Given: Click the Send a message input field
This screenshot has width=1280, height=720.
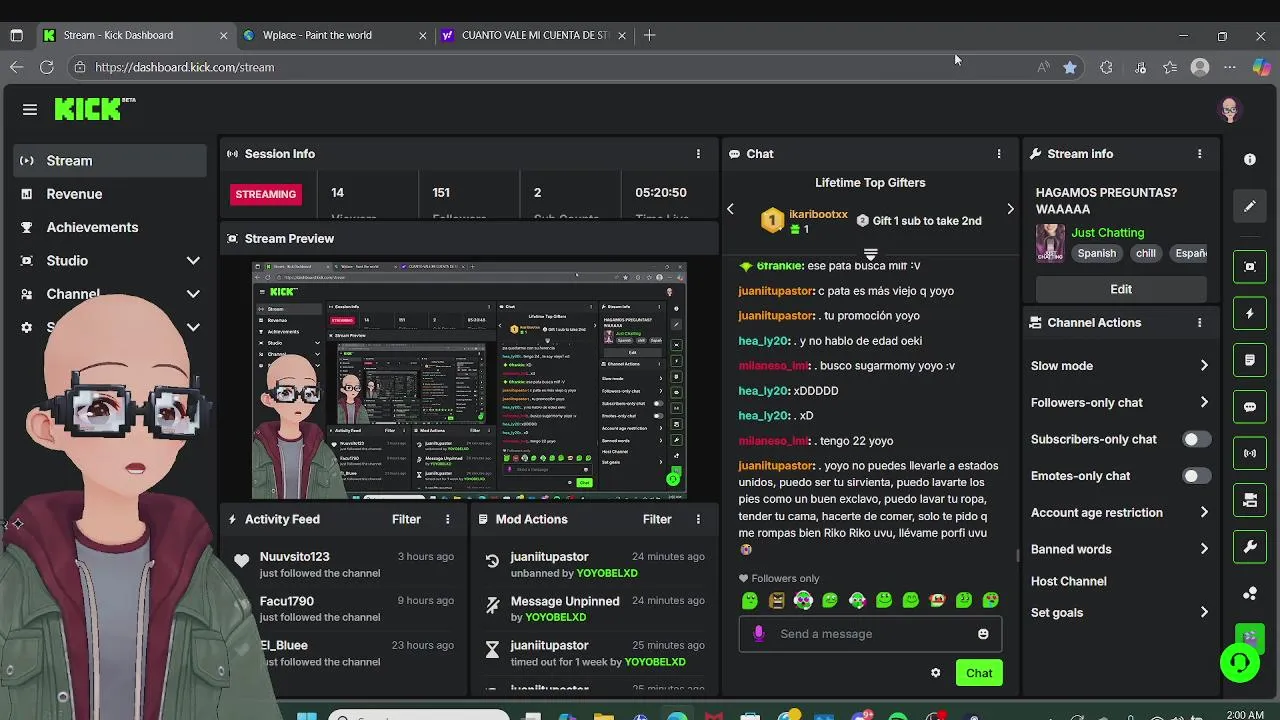Looking at the screenshot, I should click(x=870, y=634).
